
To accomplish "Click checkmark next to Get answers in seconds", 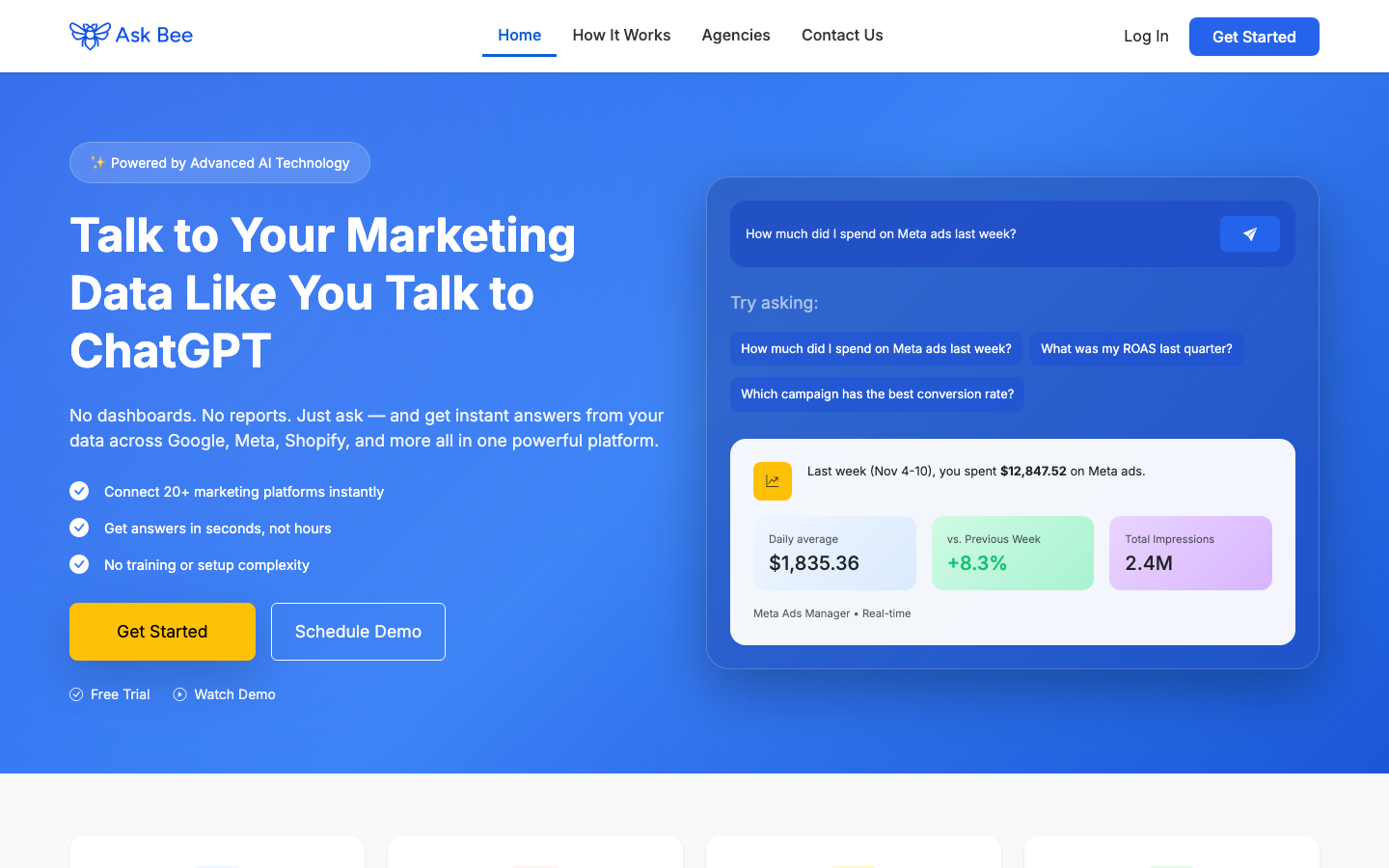I will tap(79, 528).
